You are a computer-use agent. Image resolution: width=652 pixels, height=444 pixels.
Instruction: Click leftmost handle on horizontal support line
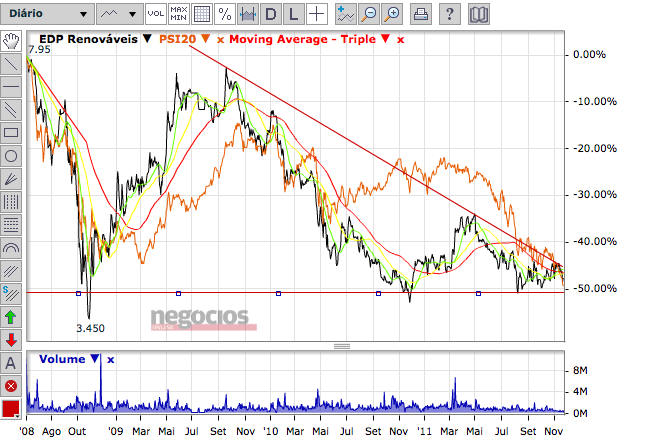(79, 294)
